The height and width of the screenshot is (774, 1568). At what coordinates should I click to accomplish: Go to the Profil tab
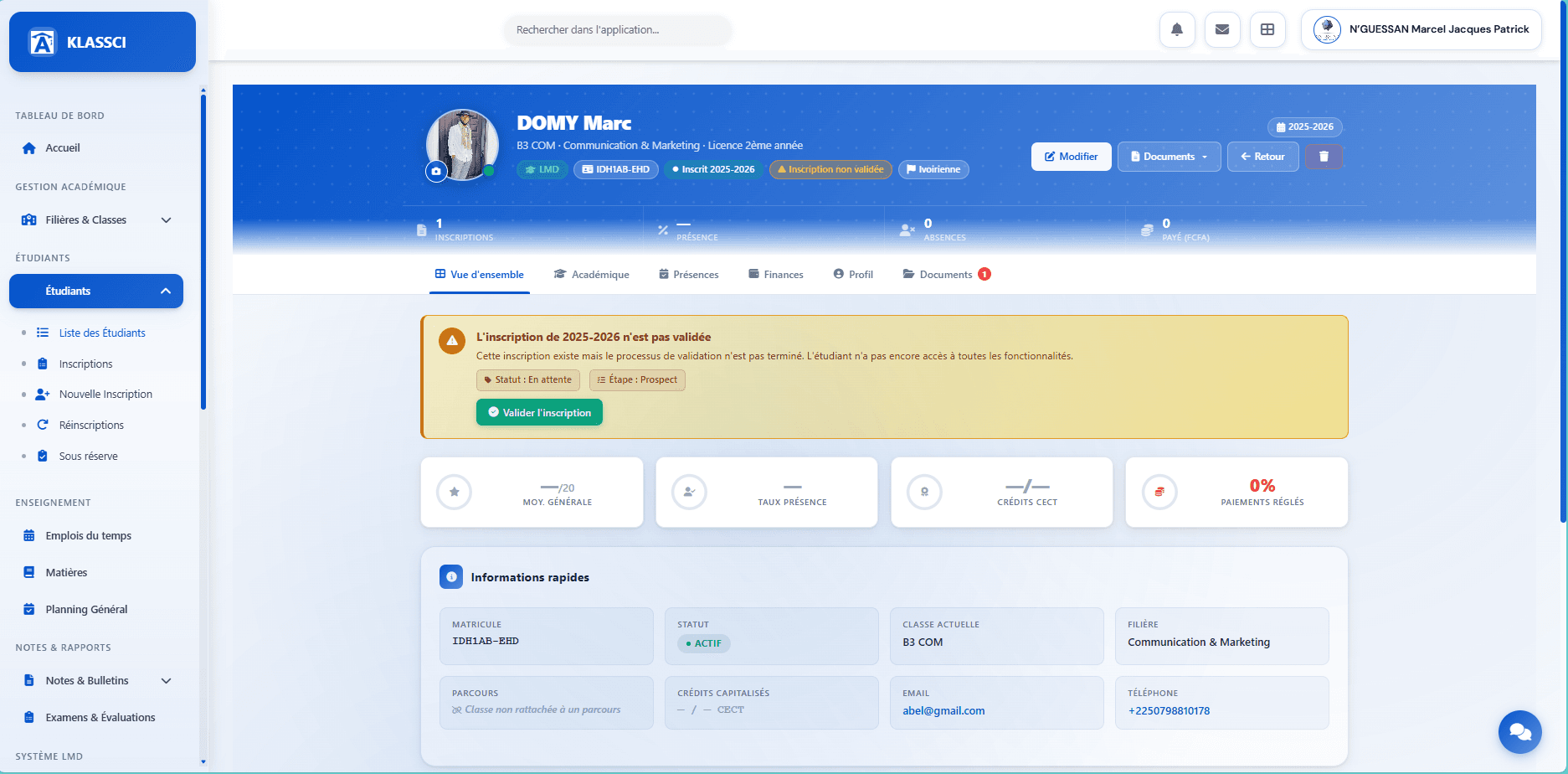[853, 275]
